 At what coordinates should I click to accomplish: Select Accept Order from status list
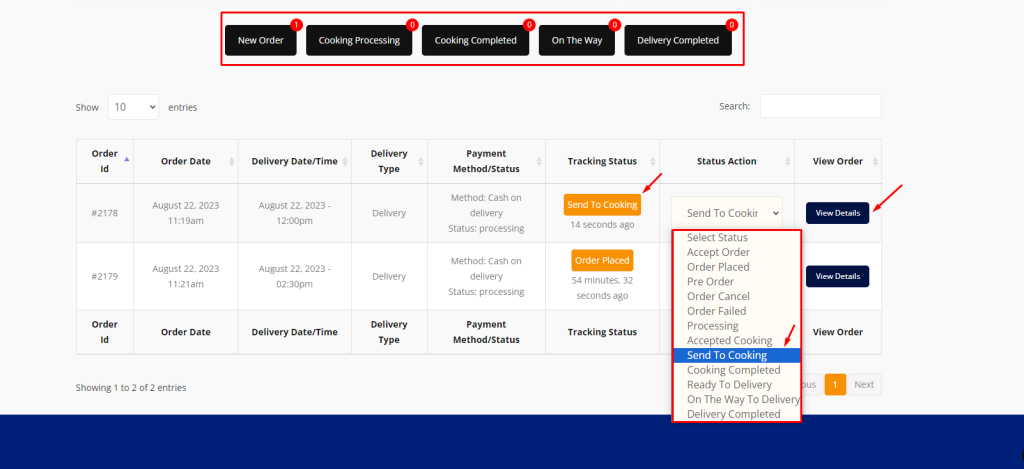(x=717, y=252)
